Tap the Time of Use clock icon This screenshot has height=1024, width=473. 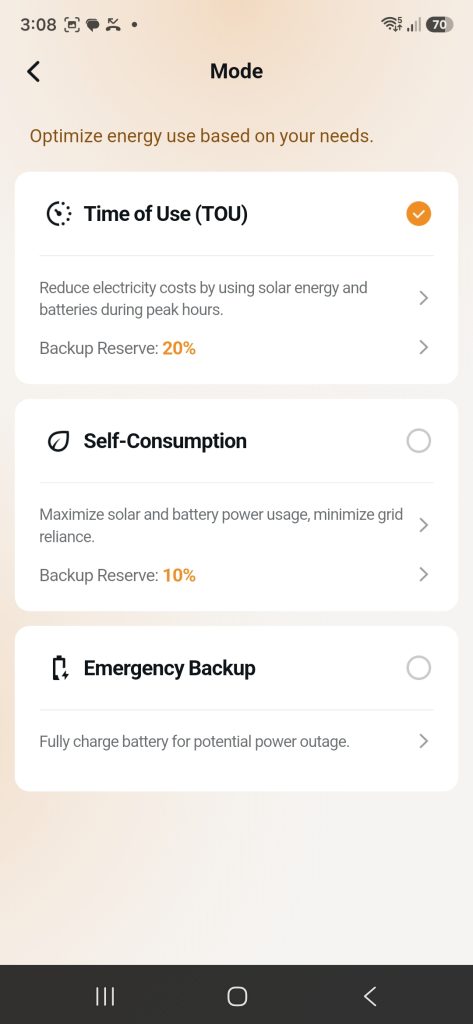(59, 214)
